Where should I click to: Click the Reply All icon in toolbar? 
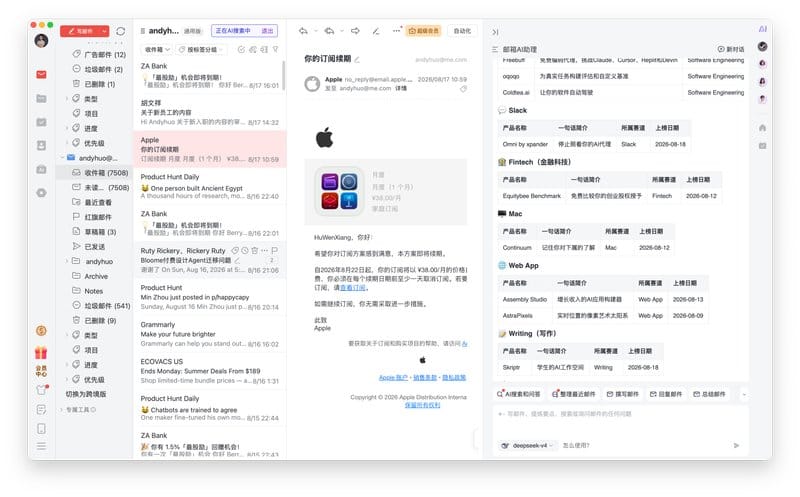[330, 31]
